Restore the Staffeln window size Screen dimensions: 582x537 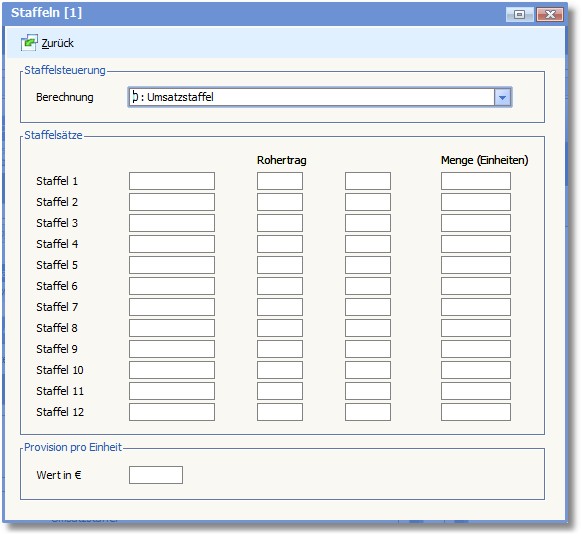(x=520, y=14)
